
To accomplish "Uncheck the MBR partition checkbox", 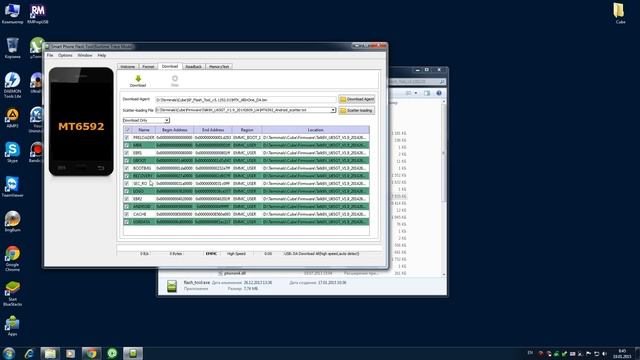I will point(127,145).
